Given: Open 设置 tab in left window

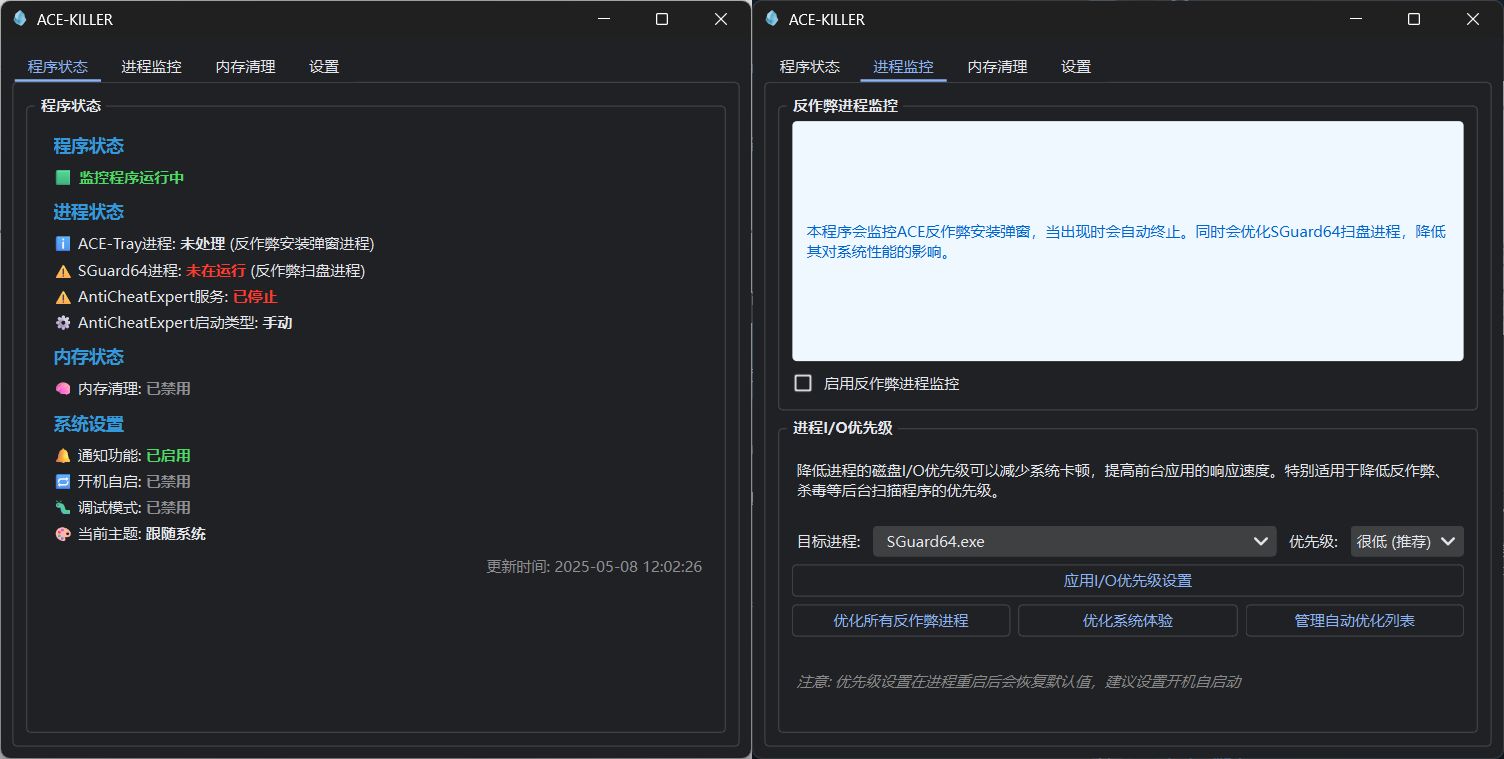Looking at the screenshot, I should (x=324, y=67).
